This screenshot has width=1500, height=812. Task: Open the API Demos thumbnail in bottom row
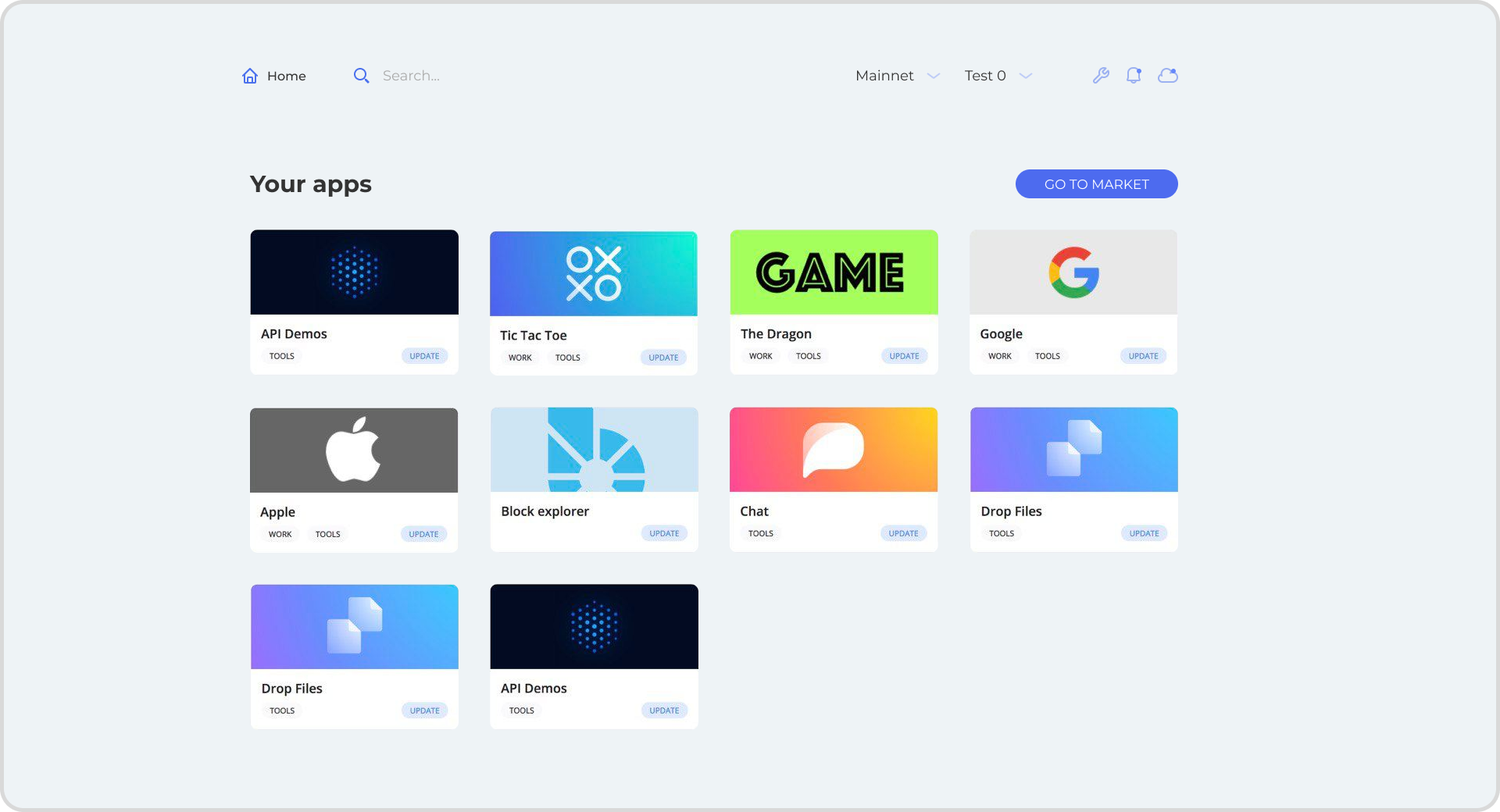(595, 626)
